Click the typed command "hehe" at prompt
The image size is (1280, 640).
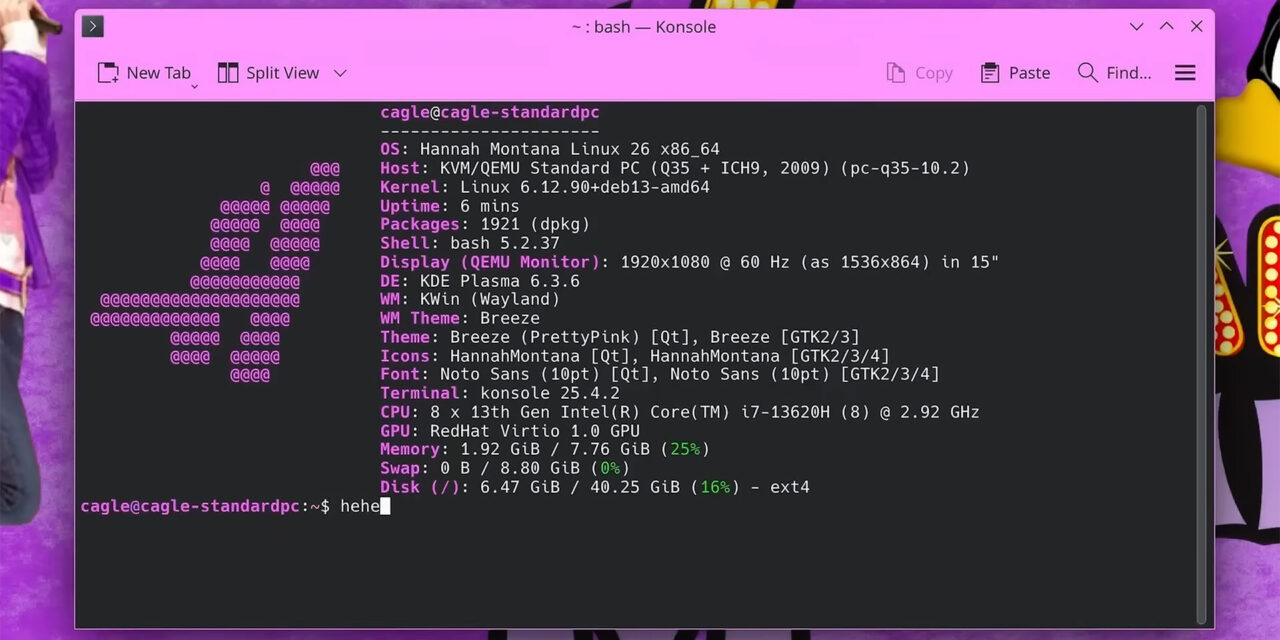click(360, 506)
